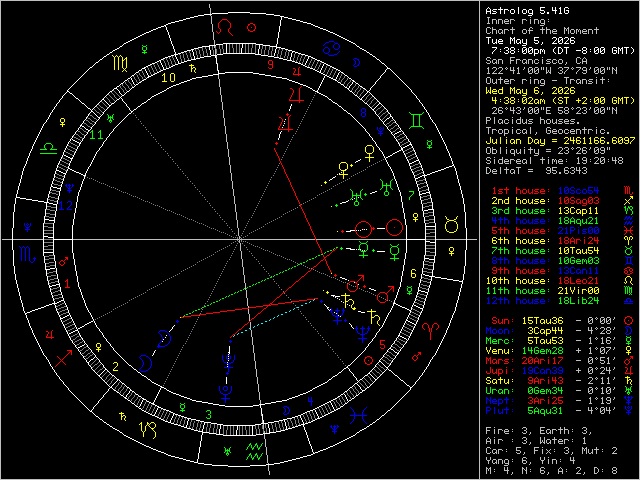The image size is (640, 480).
Task: Select house number 7 on the chart wheel
Action: [411, 196]
